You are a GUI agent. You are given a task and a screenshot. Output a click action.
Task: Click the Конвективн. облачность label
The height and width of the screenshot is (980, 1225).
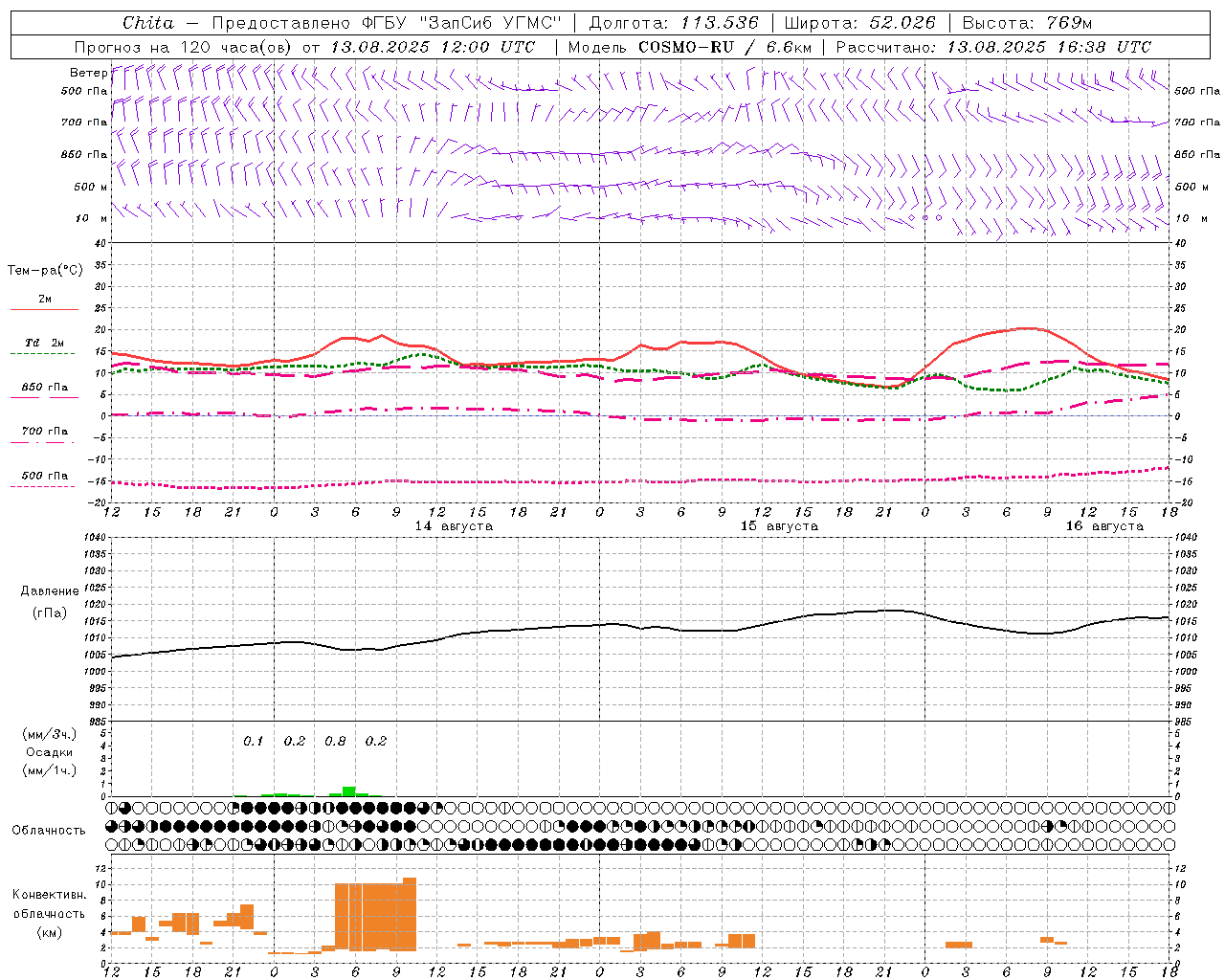click(x=49, y=904)
